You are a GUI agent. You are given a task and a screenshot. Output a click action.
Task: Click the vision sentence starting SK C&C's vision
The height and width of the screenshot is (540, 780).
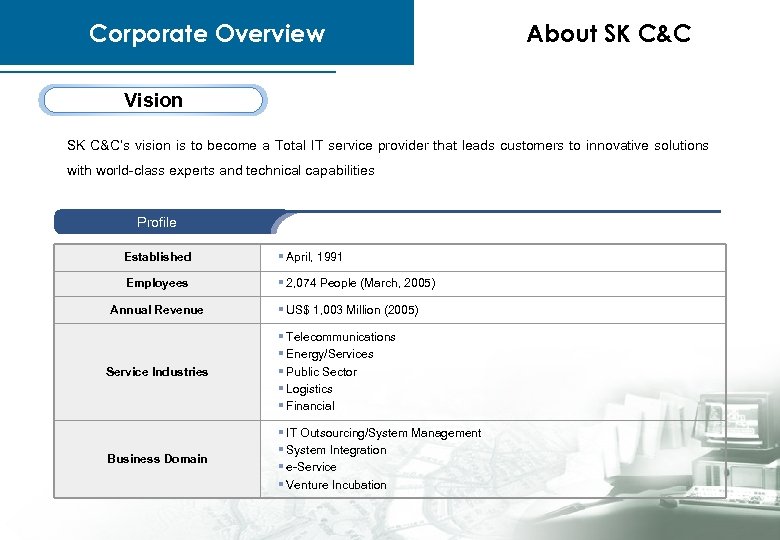coord(388,146)
